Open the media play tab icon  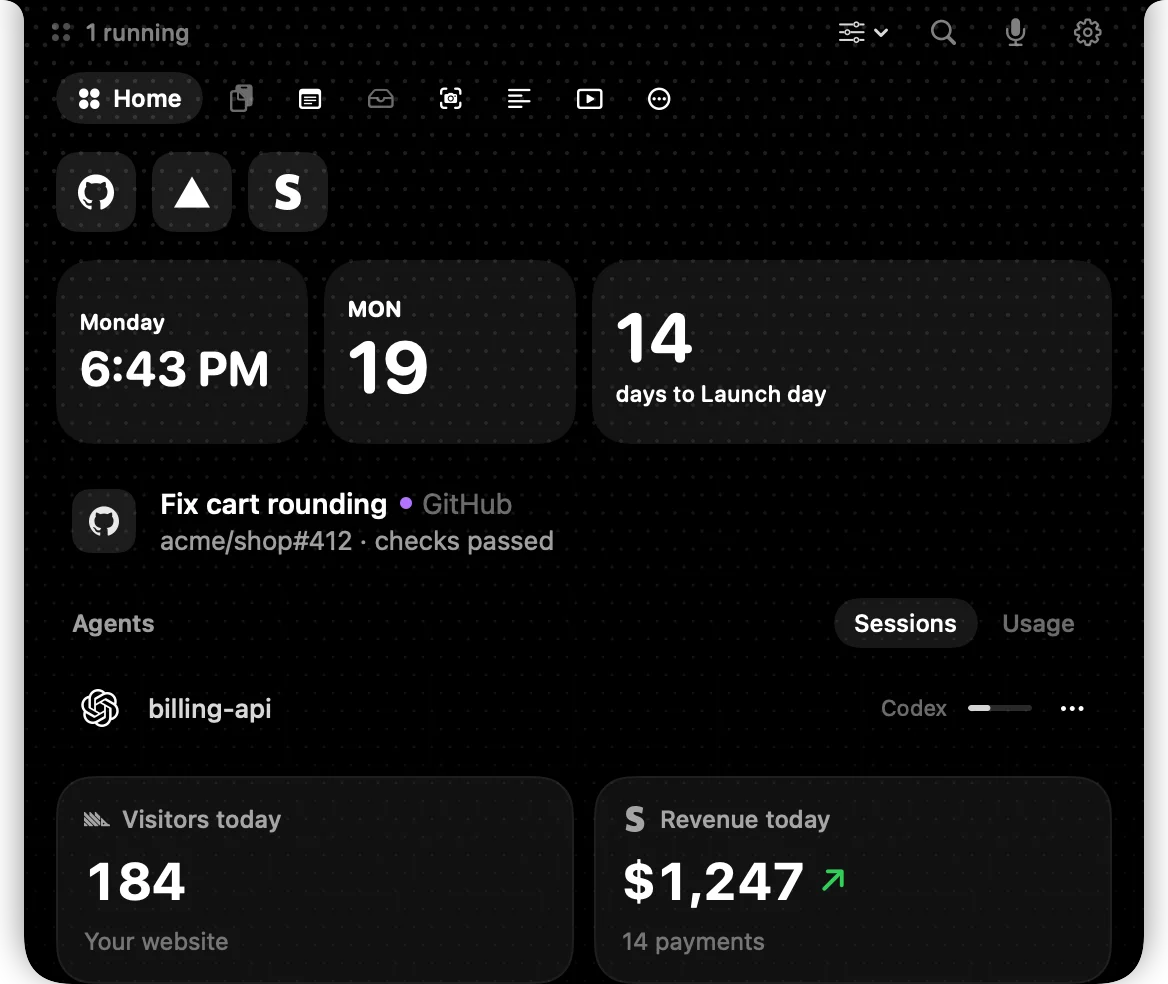(589, 99)
